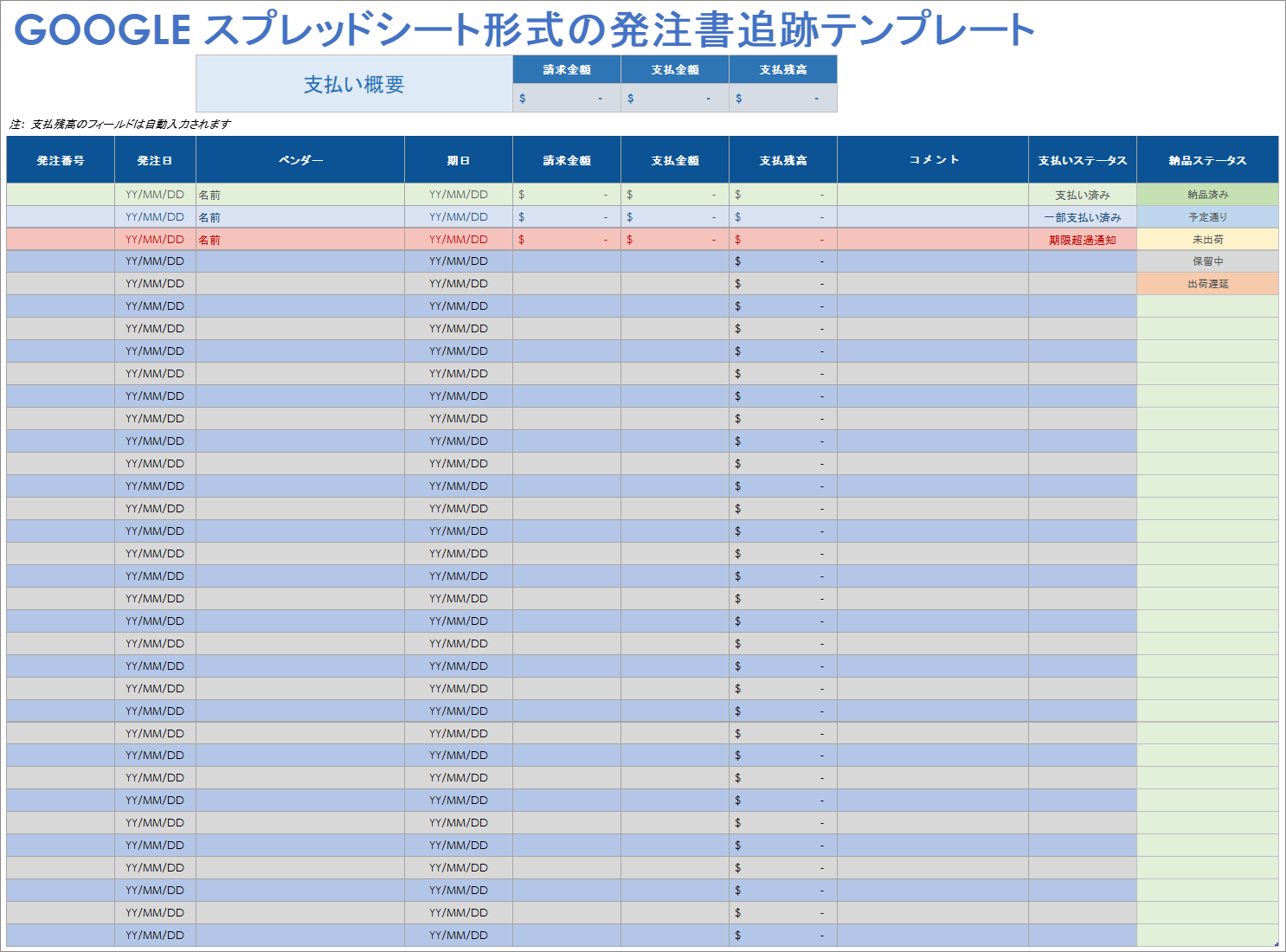Viewport: 1286px width, 952px height.
Task: Click the red 期限超過通知 status cell
Action: pyautogui.click(x=1082, y=240)
